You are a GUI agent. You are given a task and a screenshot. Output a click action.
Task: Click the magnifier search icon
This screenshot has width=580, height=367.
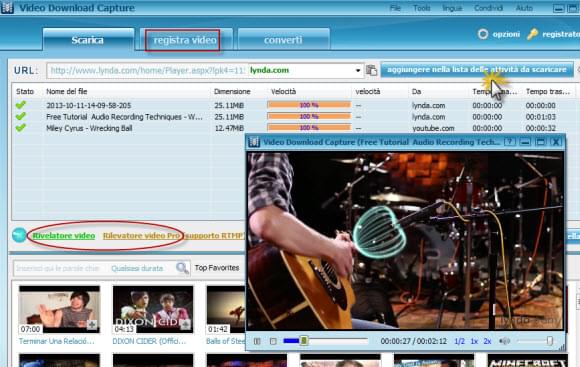pyautogui.click(x=182, y=268)
